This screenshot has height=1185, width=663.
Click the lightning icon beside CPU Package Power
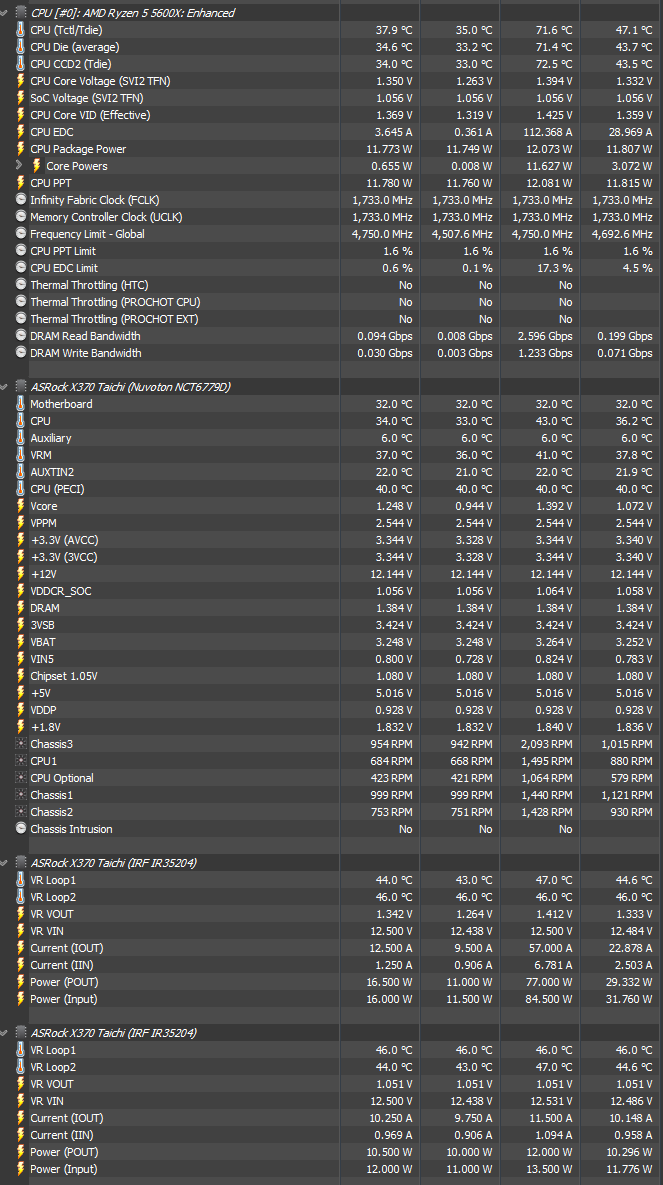tap(20, 149)
